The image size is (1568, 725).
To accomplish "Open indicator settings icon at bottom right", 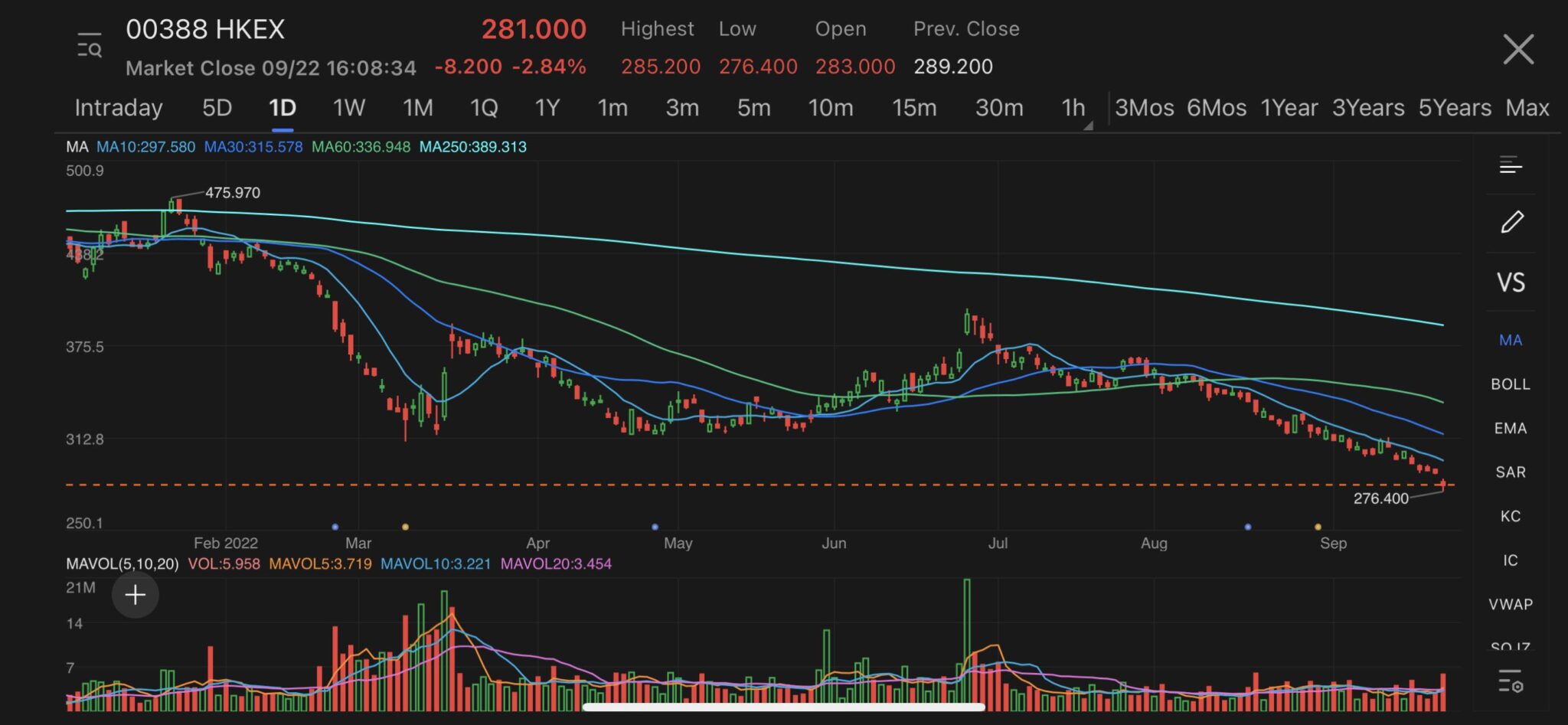I will [1511, 681].
